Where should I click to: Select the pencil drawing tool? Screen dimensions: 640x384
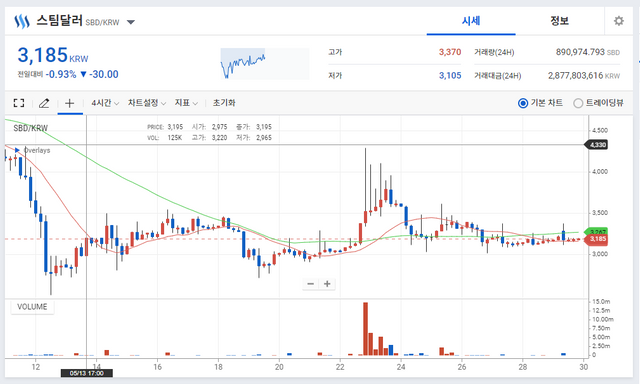coord(44,103)
